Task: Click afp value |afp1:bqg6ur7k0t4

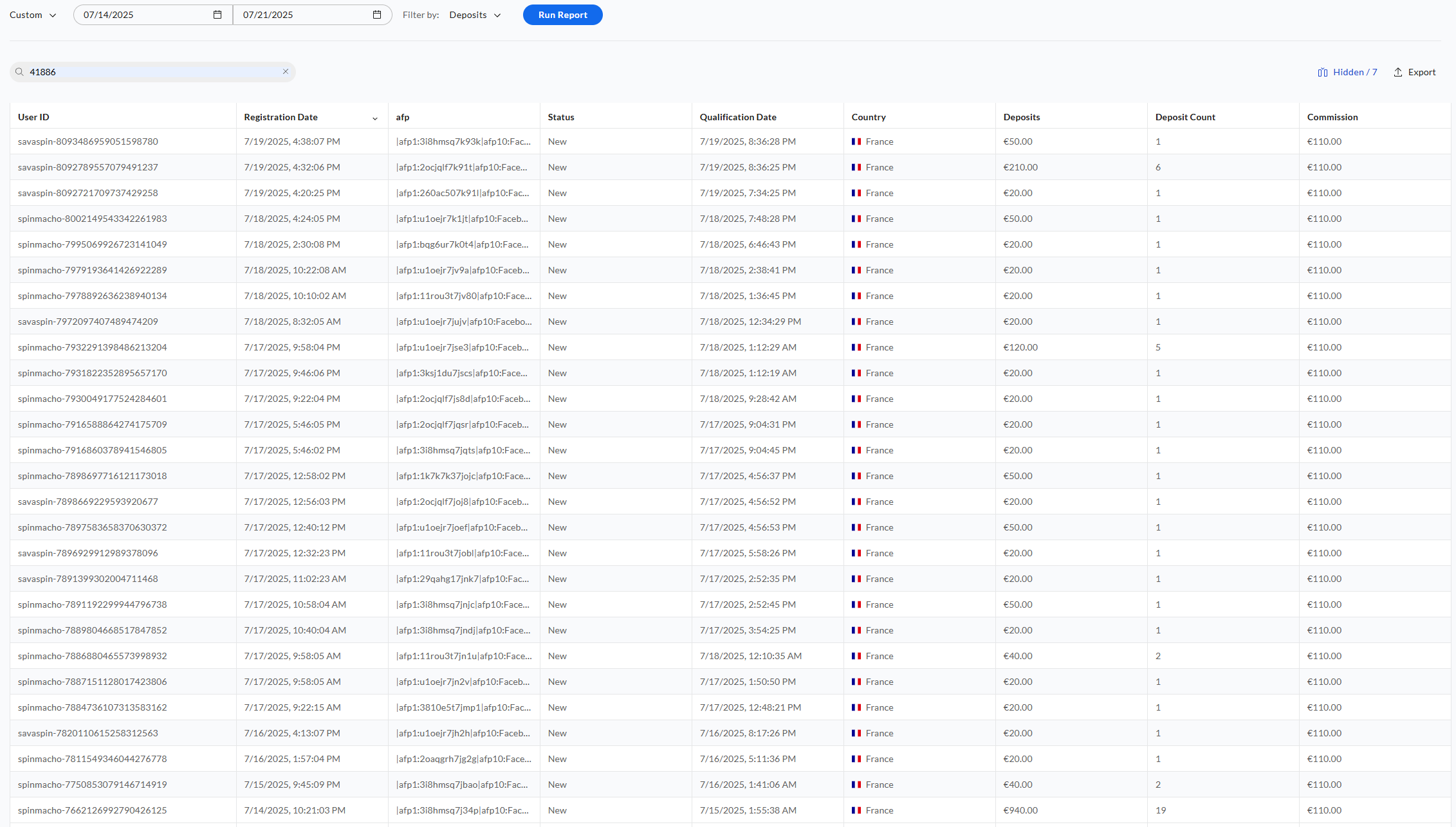Action: [463, 244]
